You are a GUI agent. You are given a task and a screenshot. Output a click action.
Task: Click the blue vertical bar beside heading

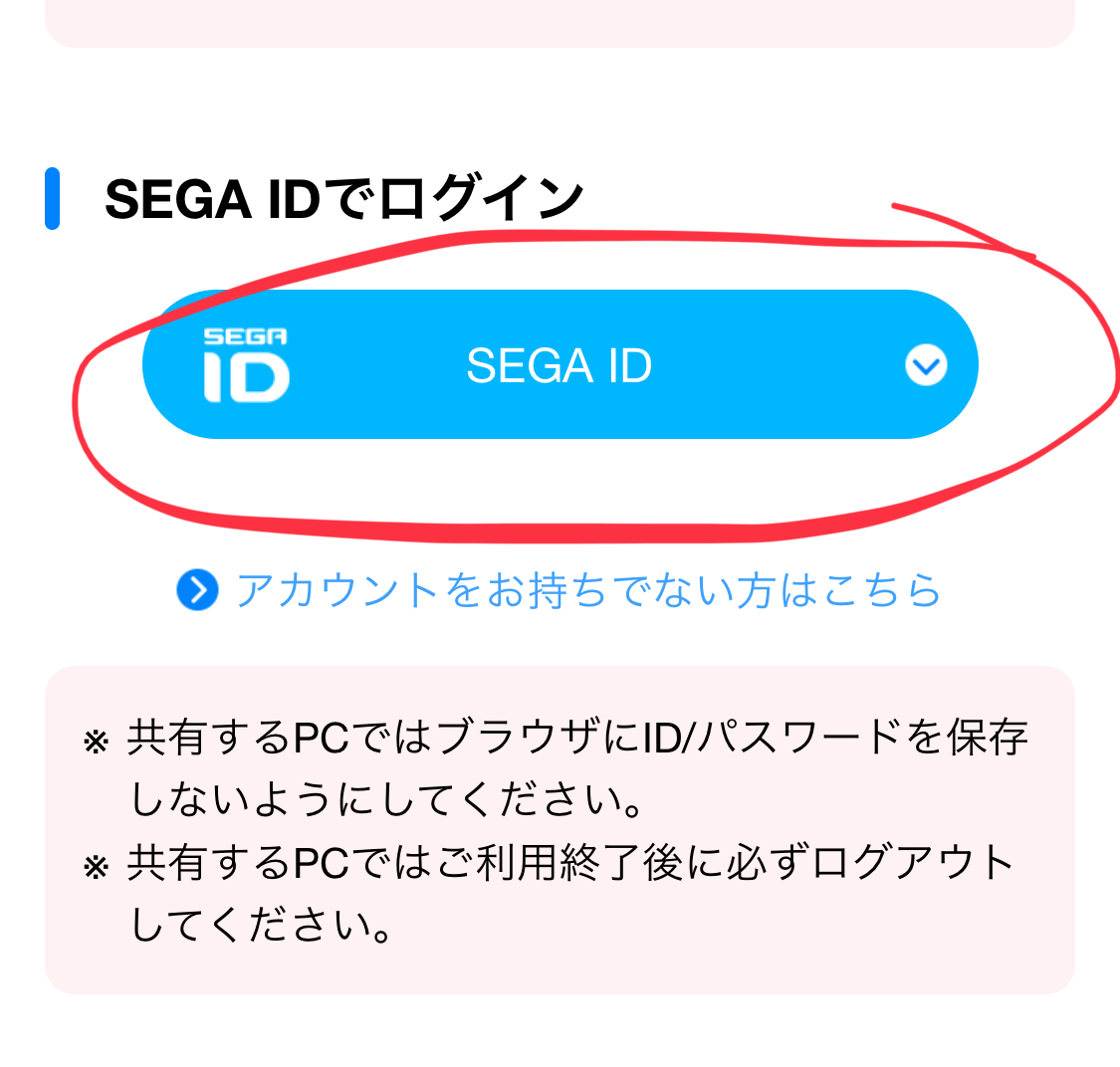pyautogui.click(x=53, y=199)
